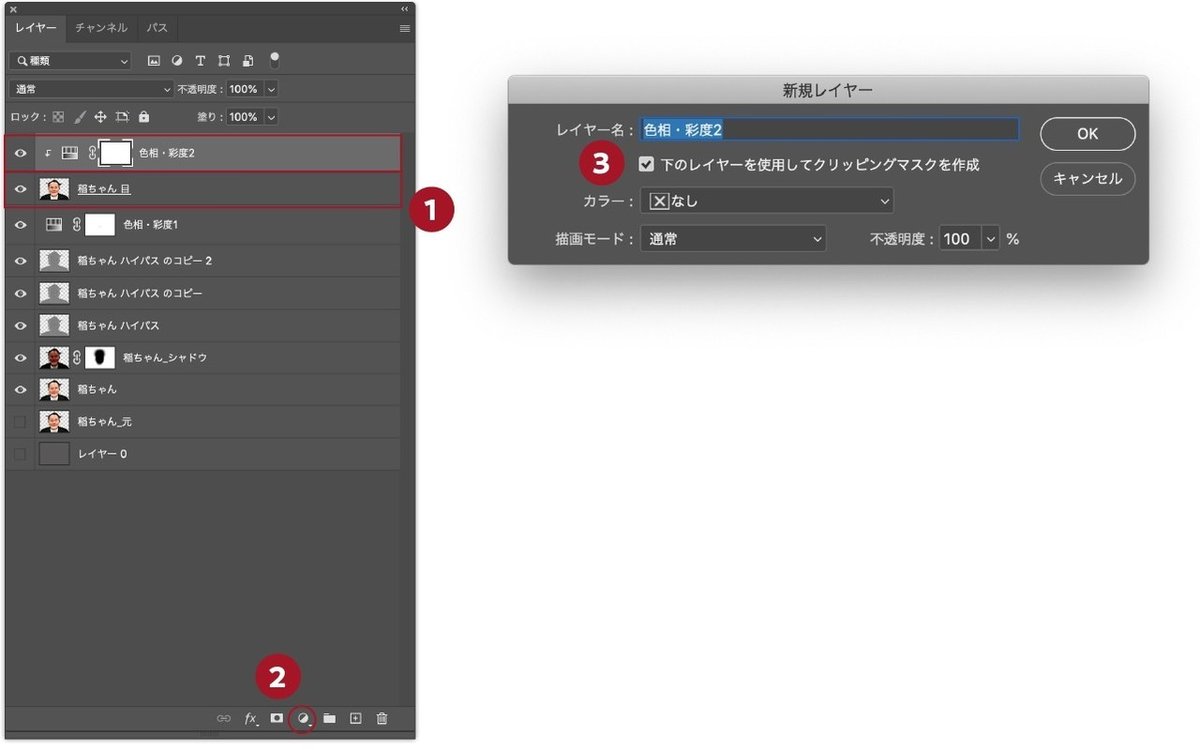Click the link layers icon

point(223,718)
